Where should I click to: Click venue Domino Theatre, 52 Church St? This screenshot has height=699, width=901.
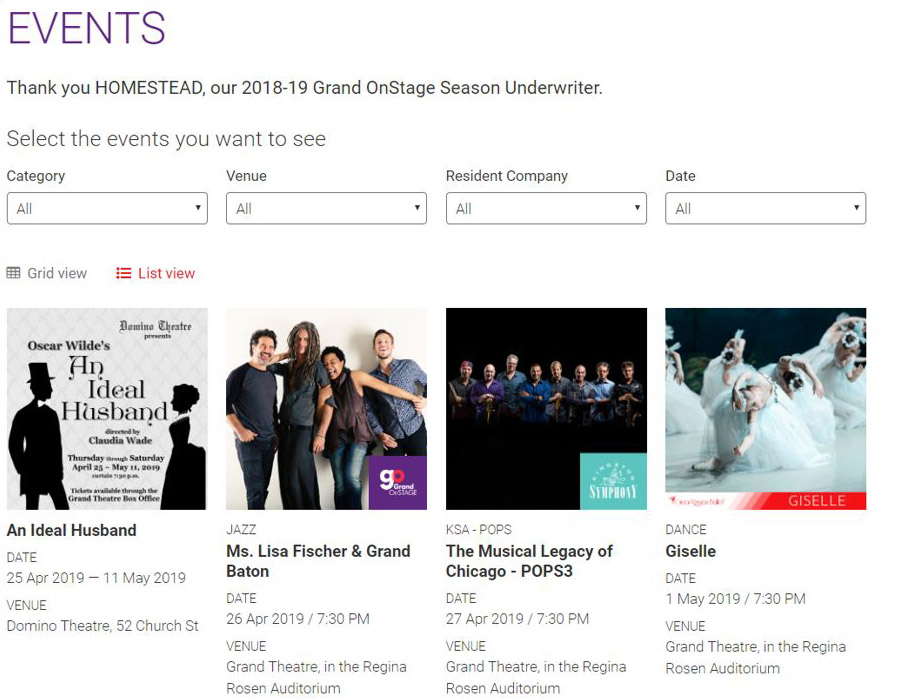[x=103, y=626]
